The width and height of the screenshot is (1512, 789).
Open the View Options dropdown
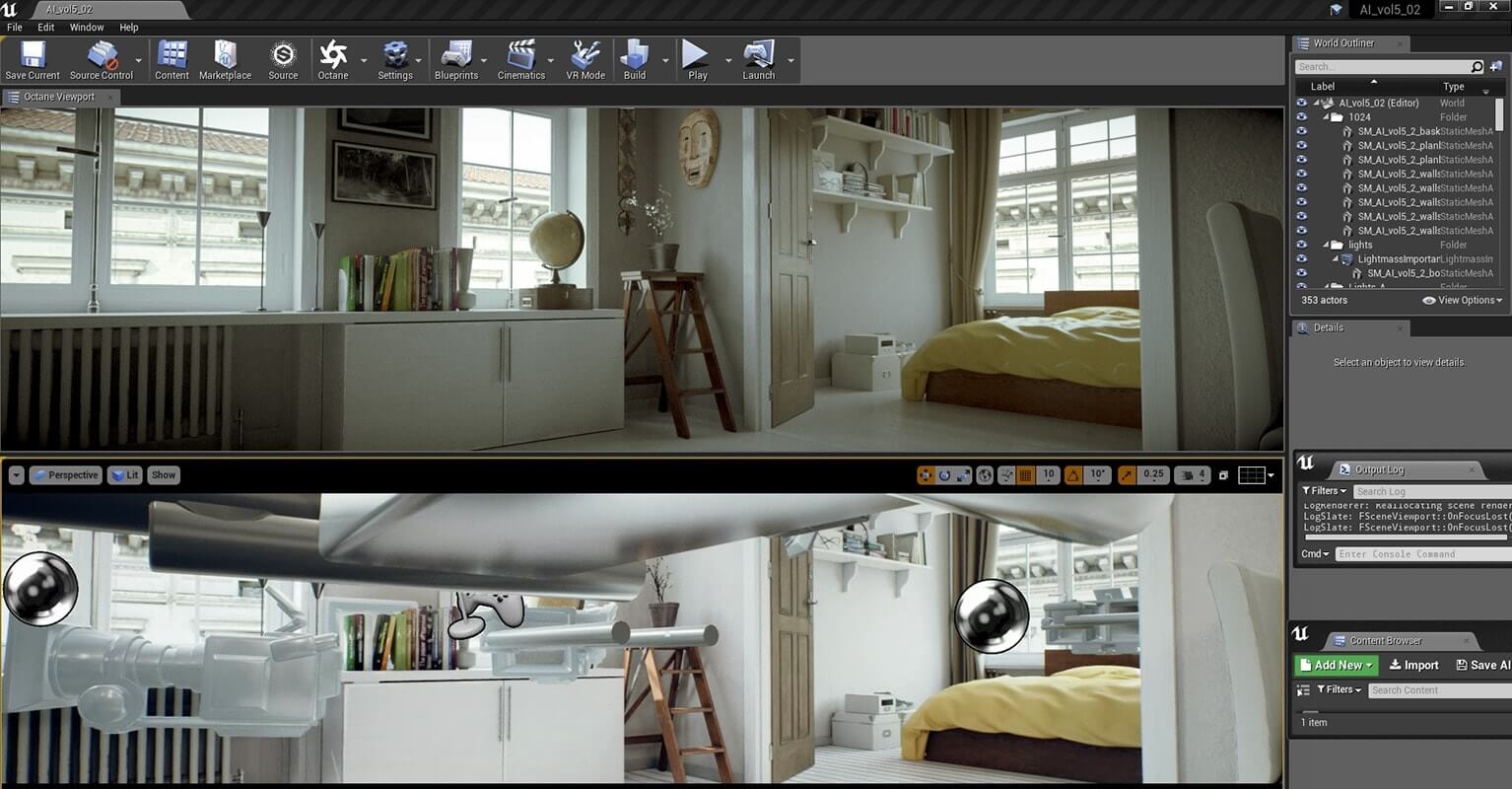click(x=1463, y=301)
